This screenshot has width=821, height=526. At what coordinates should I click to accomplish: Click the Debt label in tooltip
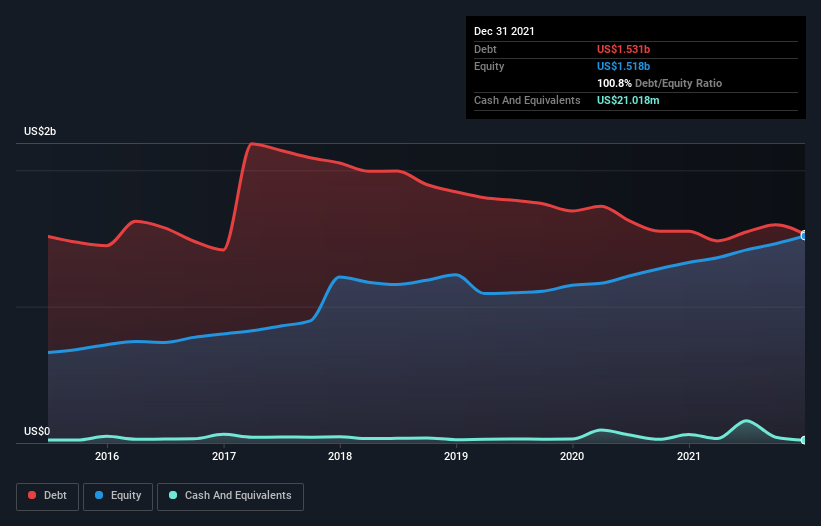(x=485, y=49)
